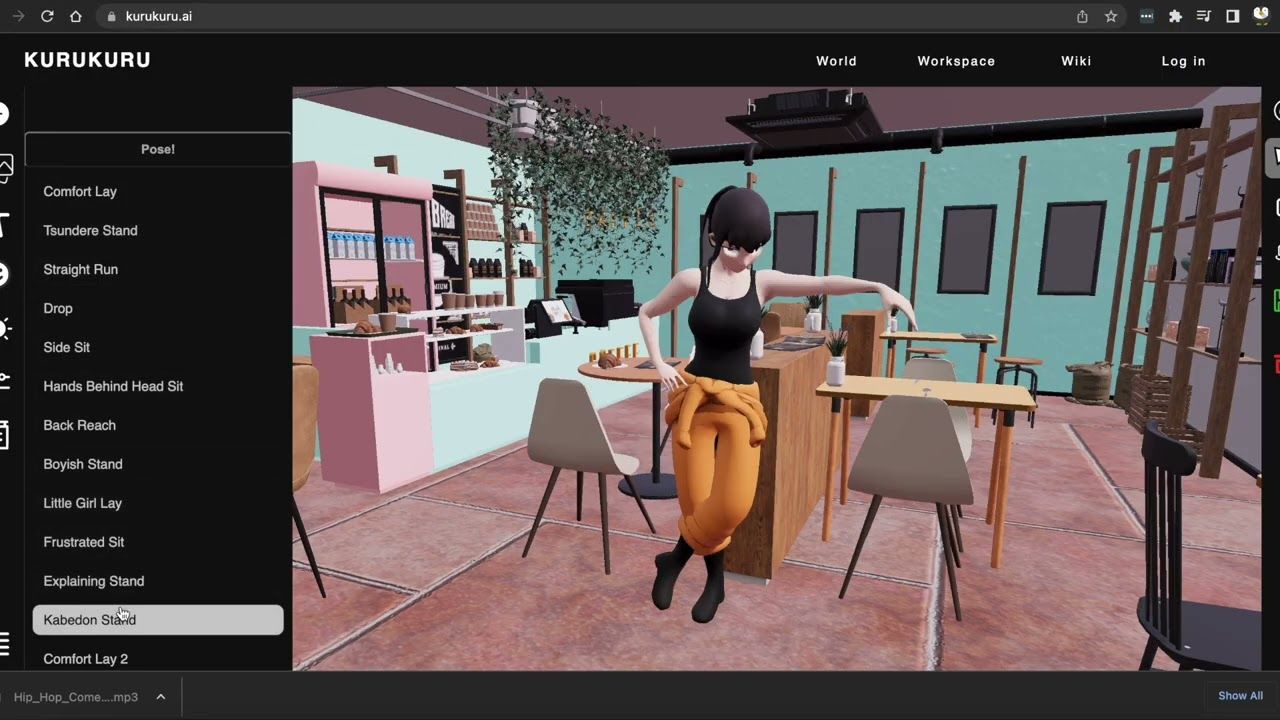Click the lighting settings icon in the sidebar
1280x720 pixels.
click(6, 328)
